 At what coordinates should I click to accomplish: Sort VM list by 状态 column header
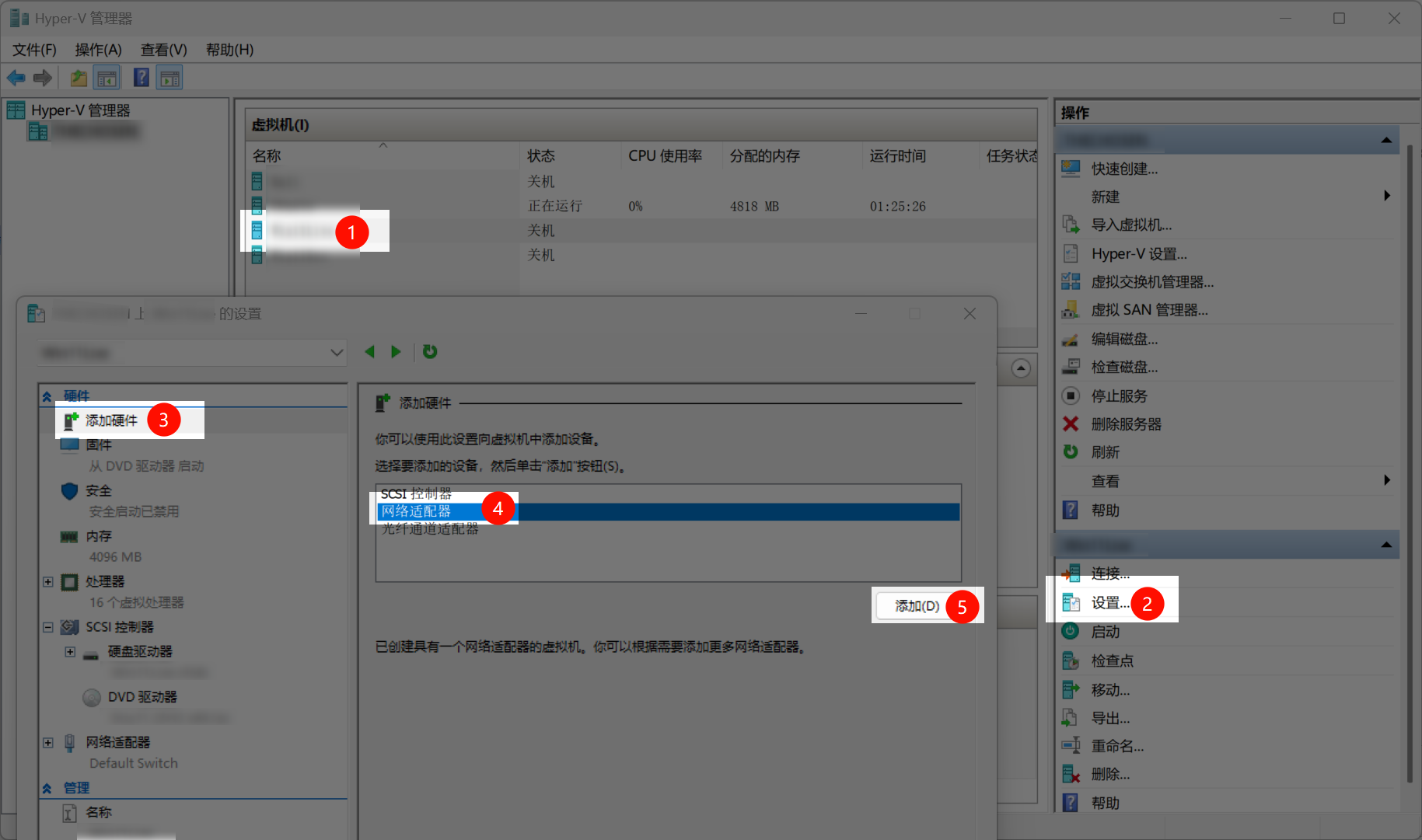coord(541,156)
